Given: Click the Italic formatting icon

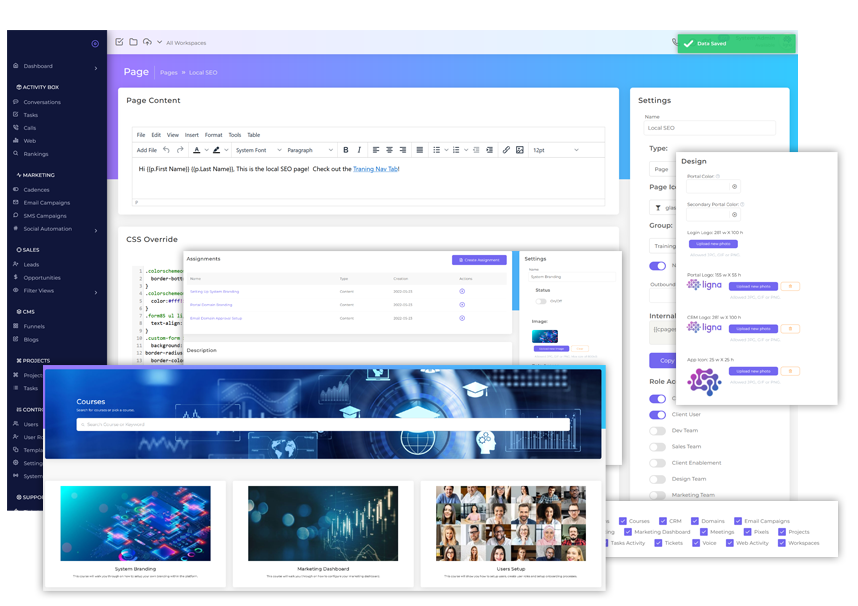Looking at the screenshot, I should point(359,150).
